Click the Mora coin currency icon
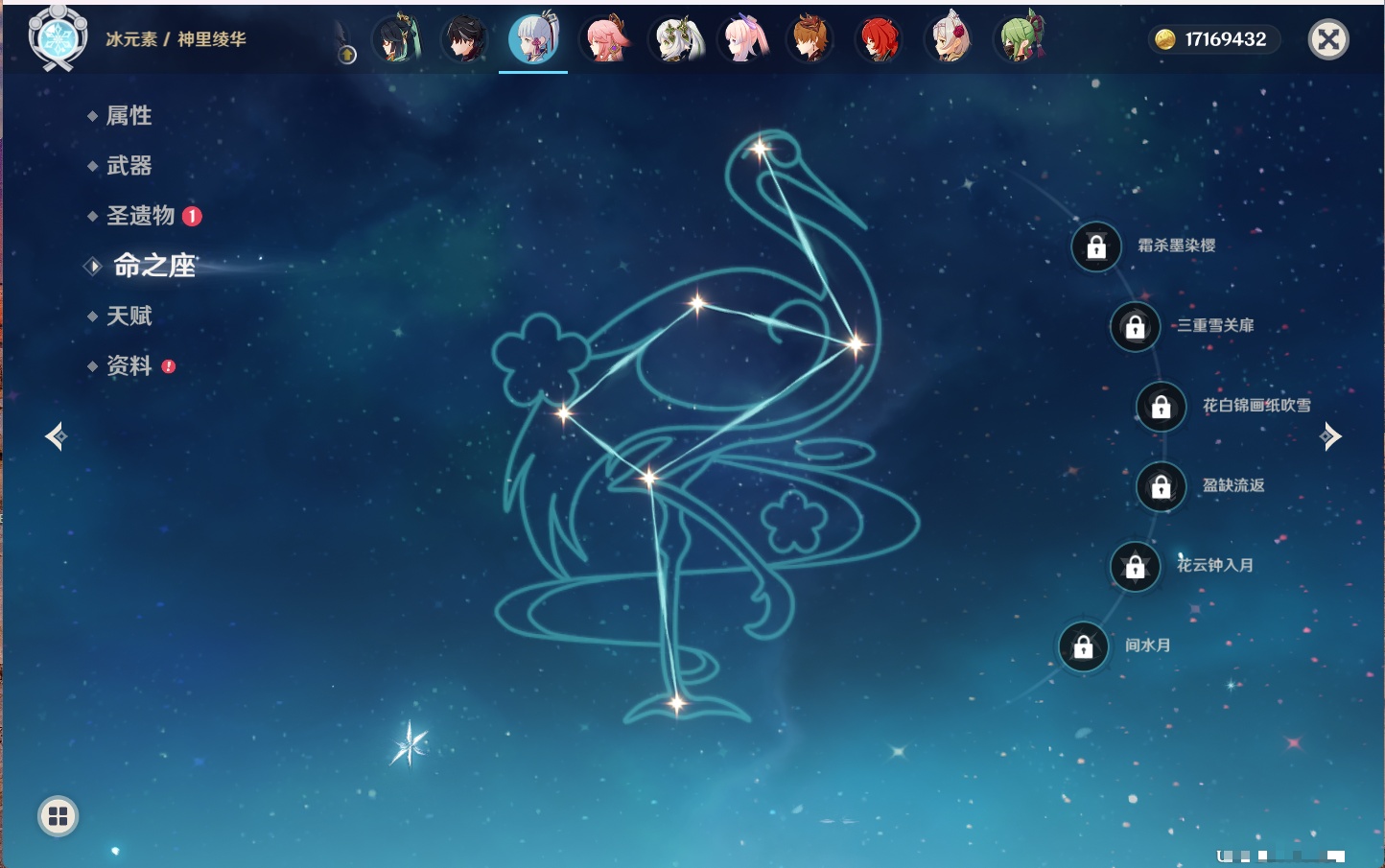The image size is (1385, 868). (x=1164, y=39)
